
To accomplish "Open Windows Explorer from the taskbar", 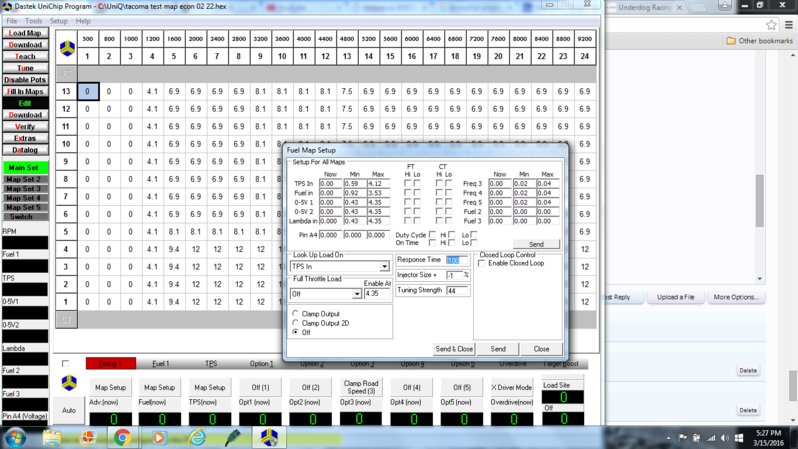I will (x=51, y=438).
